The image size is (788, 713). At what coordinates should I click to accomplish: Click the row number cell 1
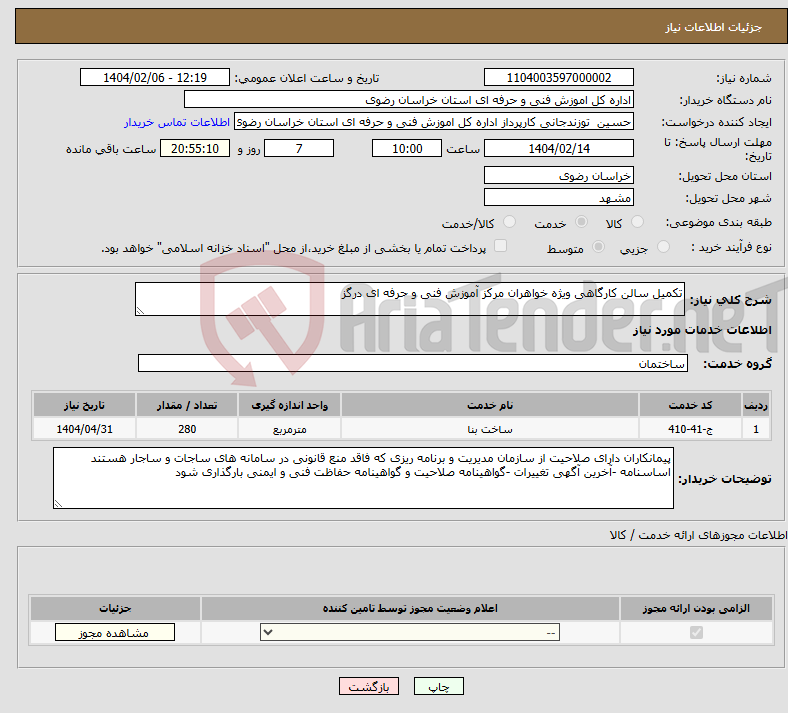(x=756, y=429)
